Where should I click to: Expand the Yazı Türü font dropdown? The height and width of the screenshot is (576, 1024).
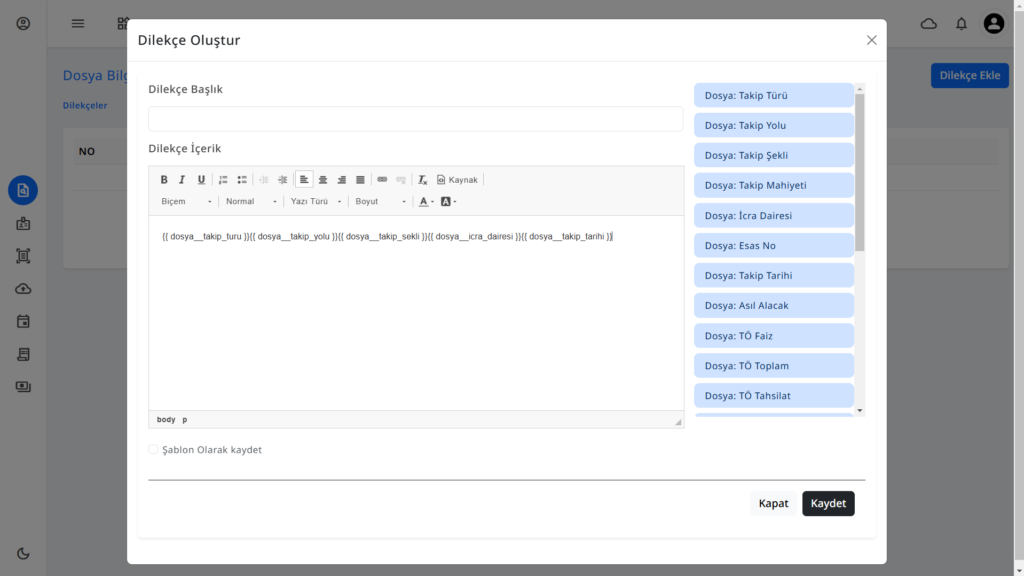315,202
